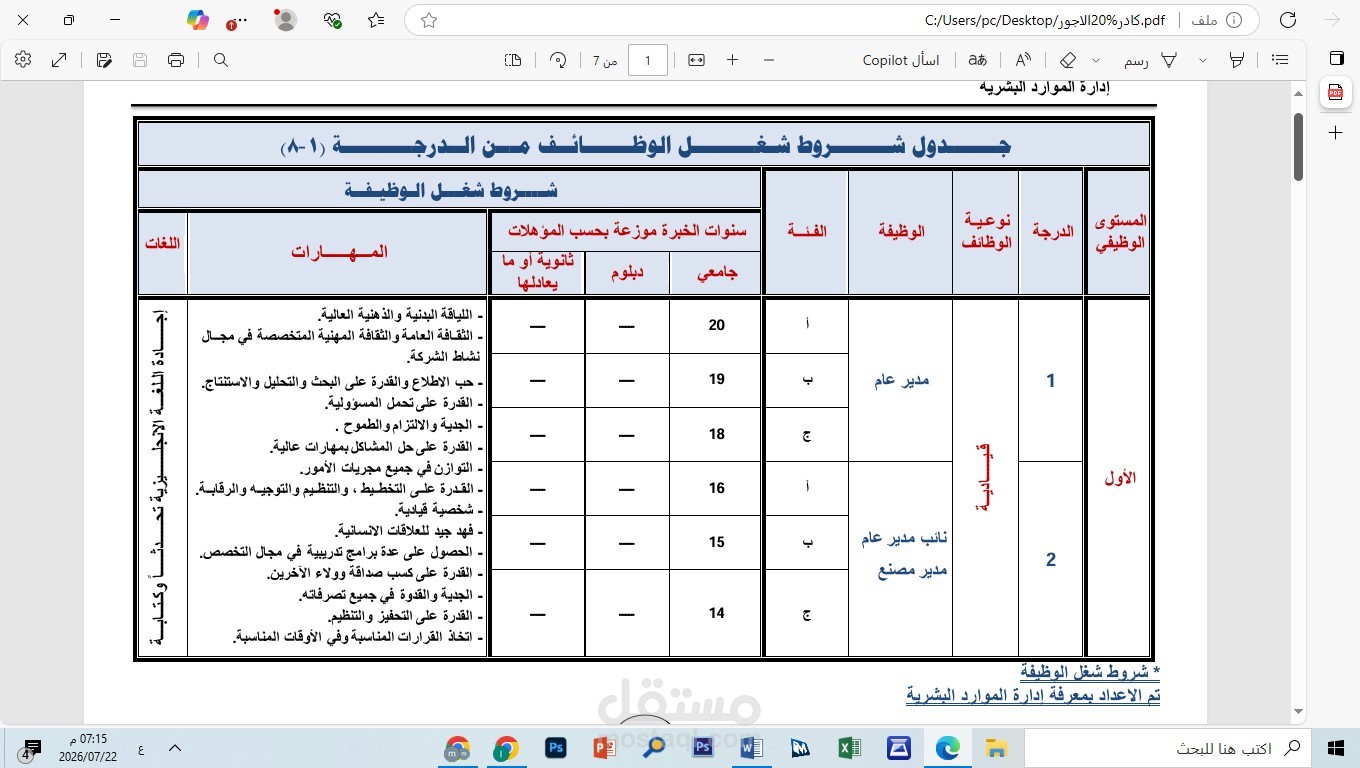
Task: Select the Highlight tool
Action: click(x=1236, y=60)
